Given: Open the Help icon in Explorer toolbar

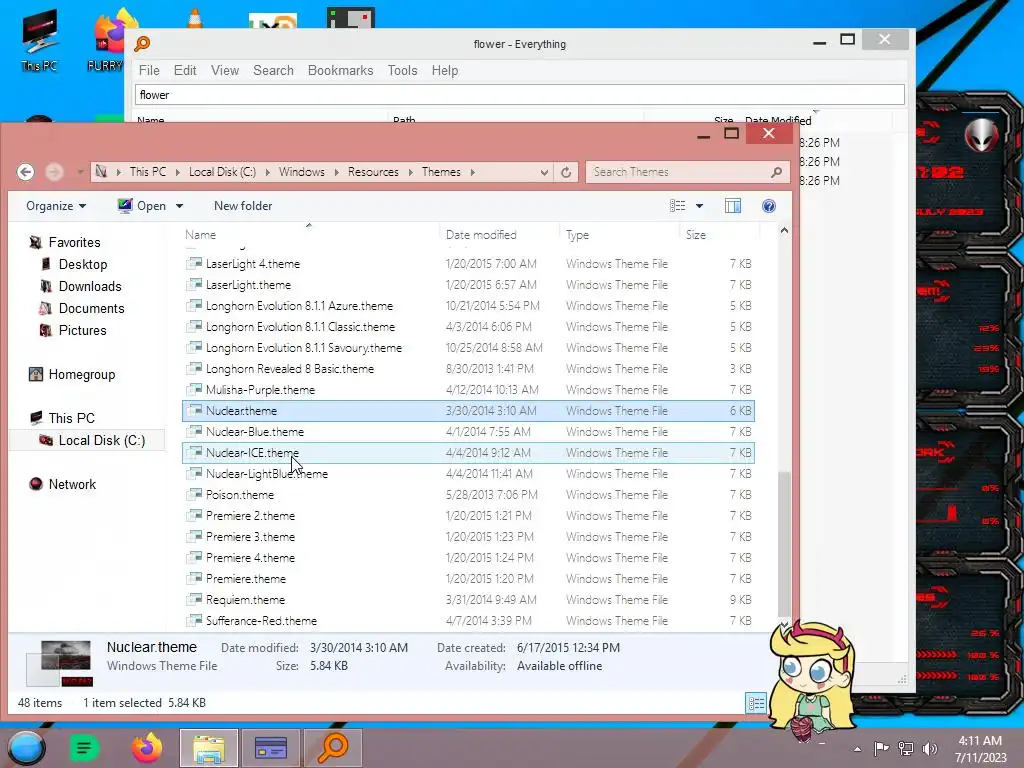Looking at the screenshot, I should point(769,206).
